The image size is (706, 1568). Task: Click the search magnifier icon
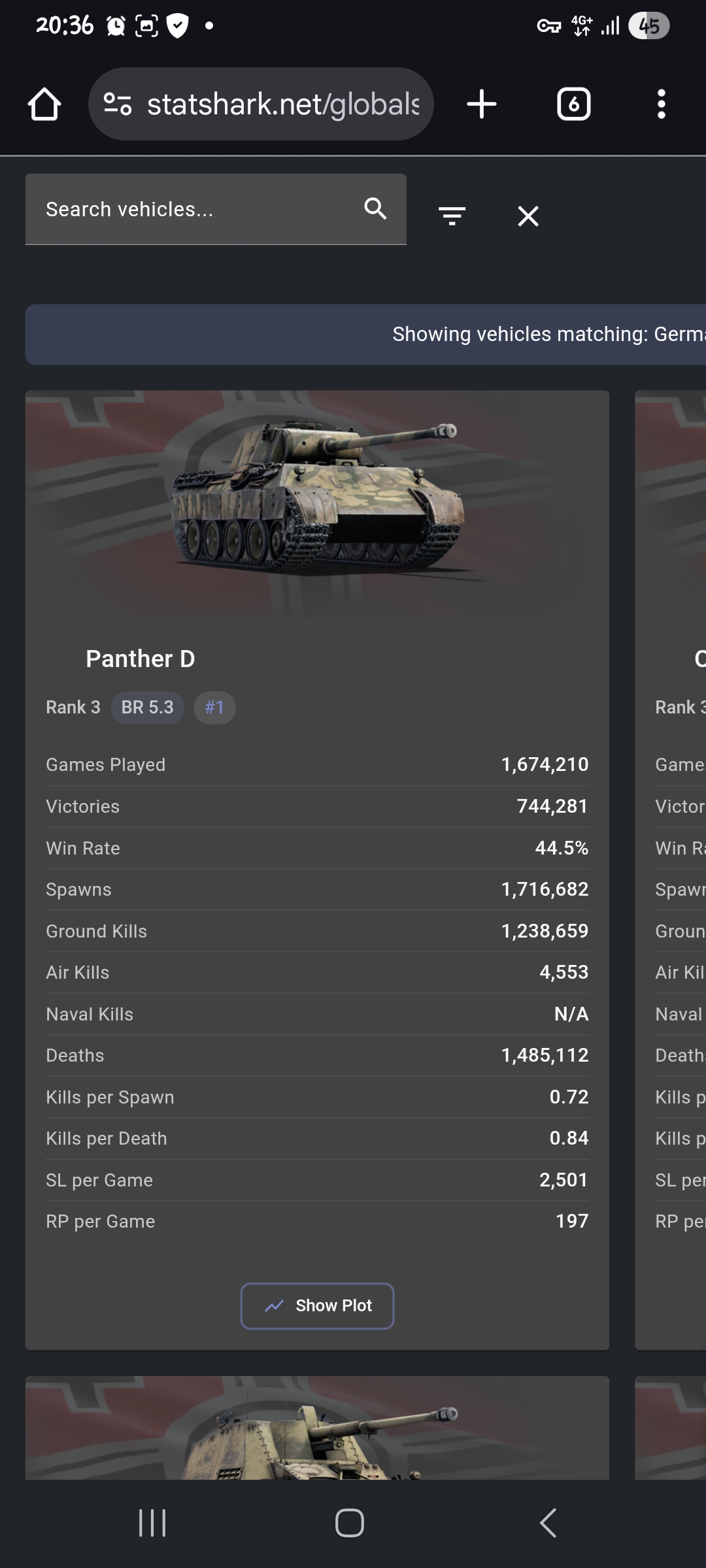pos(375,209)
